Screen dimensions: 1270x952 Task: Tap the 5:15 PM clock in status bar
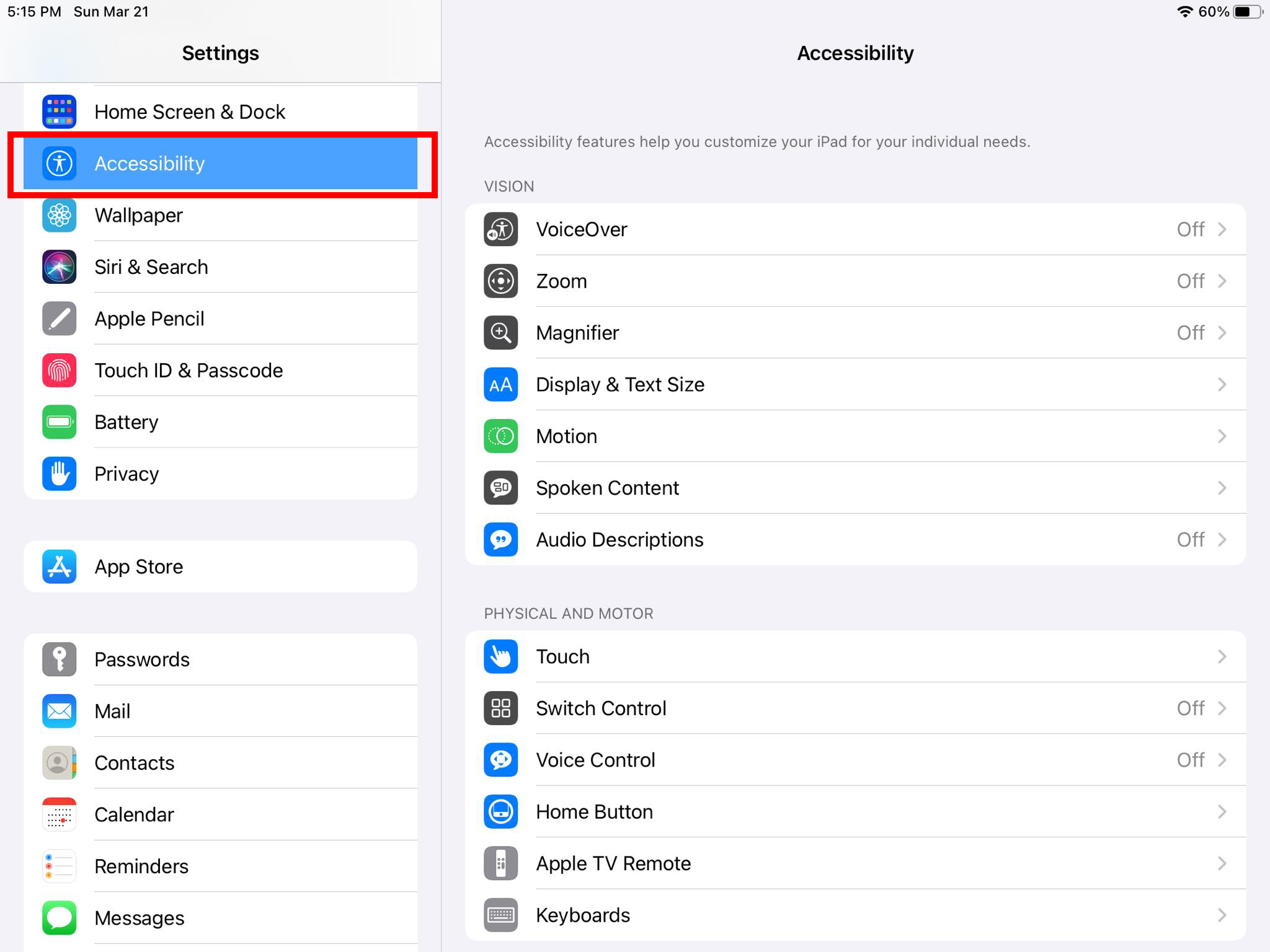(34, 12)
